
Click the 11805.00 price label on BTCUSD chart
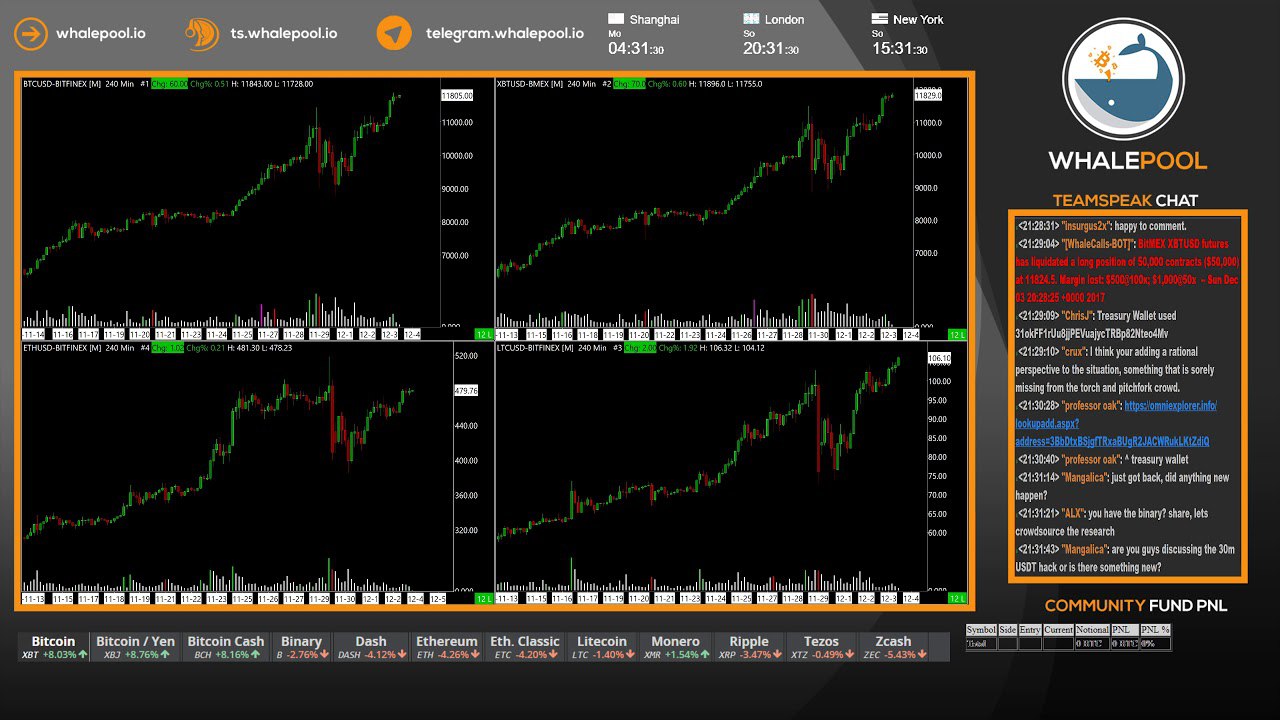[x=457, y=96]
